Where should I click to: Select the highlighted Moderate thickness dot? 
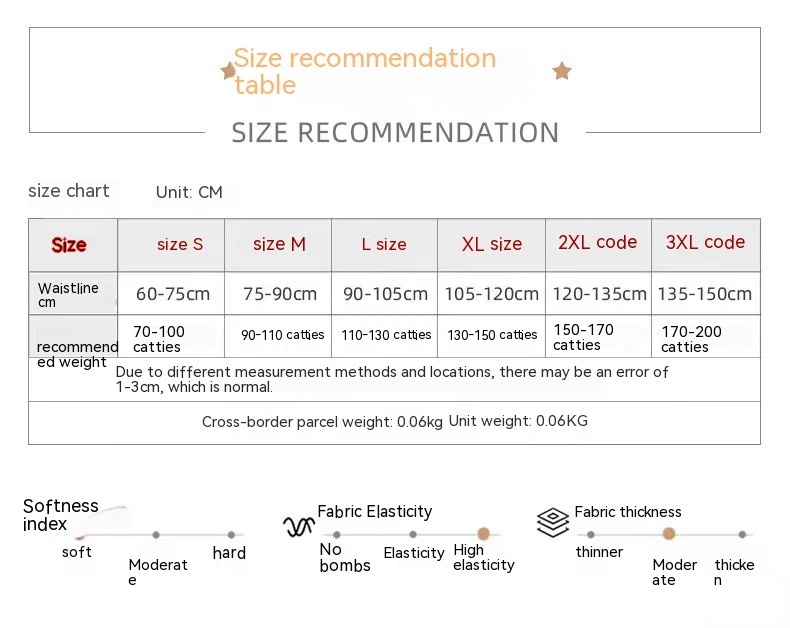tap(668, 534)
